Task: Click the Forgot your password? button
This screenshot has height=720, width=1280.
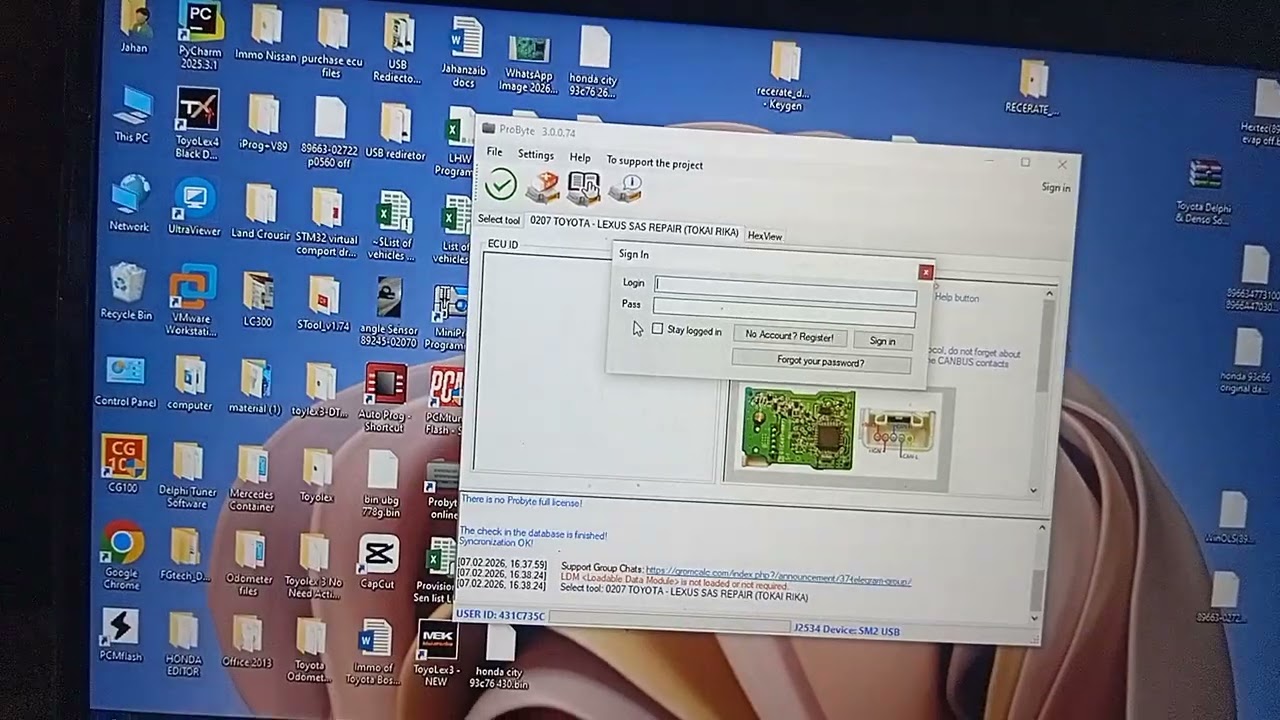Action: pyautogui.click(x=821, y=361)
